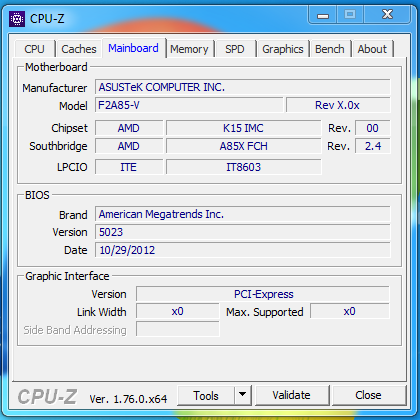Screen dimensions: 420x420
Task: Go to the Bench tab
Action: [330, 49]
